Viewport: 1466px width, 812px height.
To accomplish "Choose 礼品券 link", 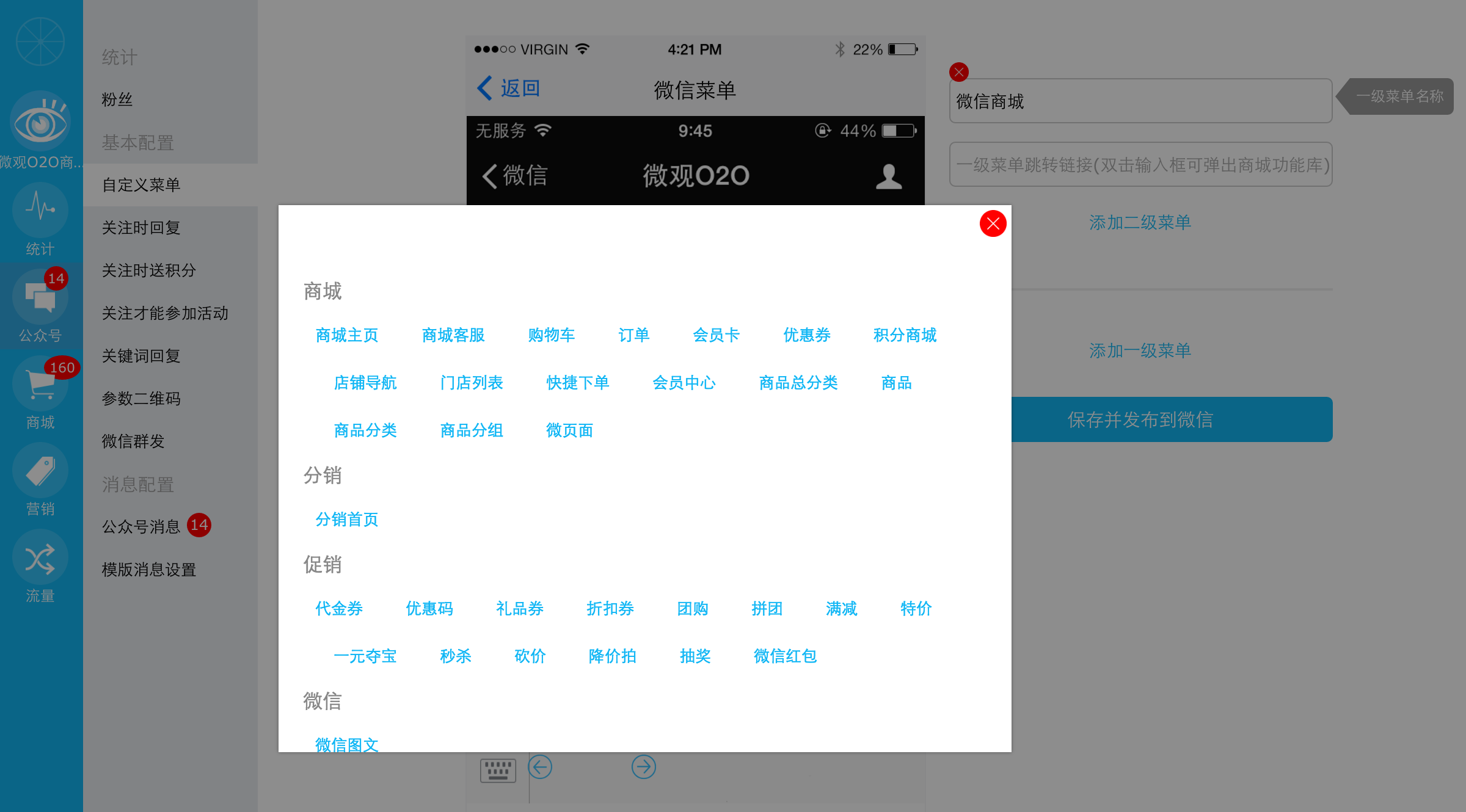I will click(x=520, y=609).
